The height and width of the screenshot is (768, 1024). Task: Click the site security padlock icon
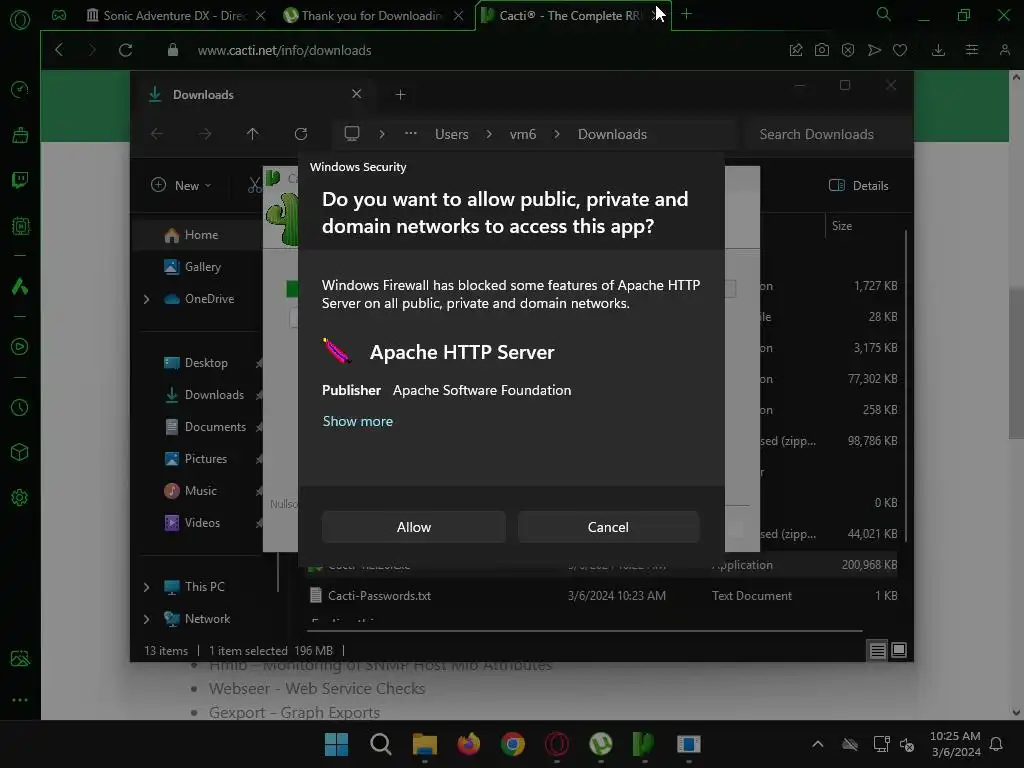(x=172, y=50)
